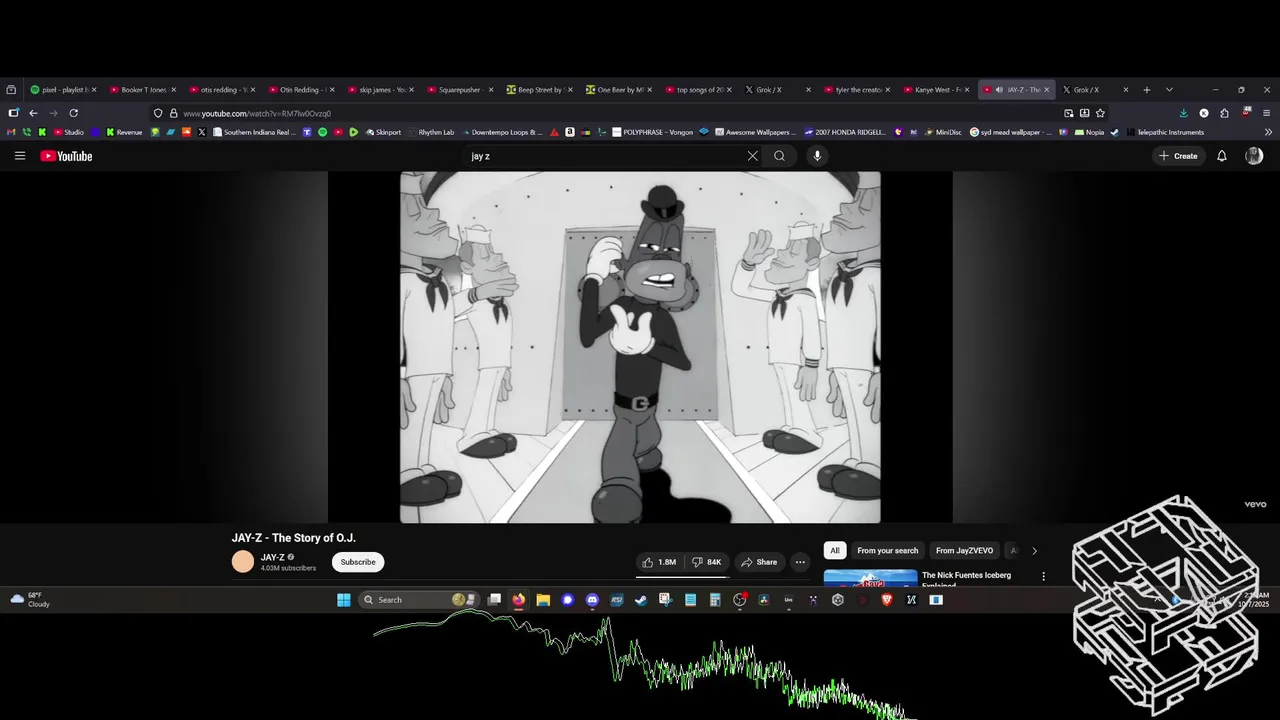Close the 'skip james' tab

411,90
